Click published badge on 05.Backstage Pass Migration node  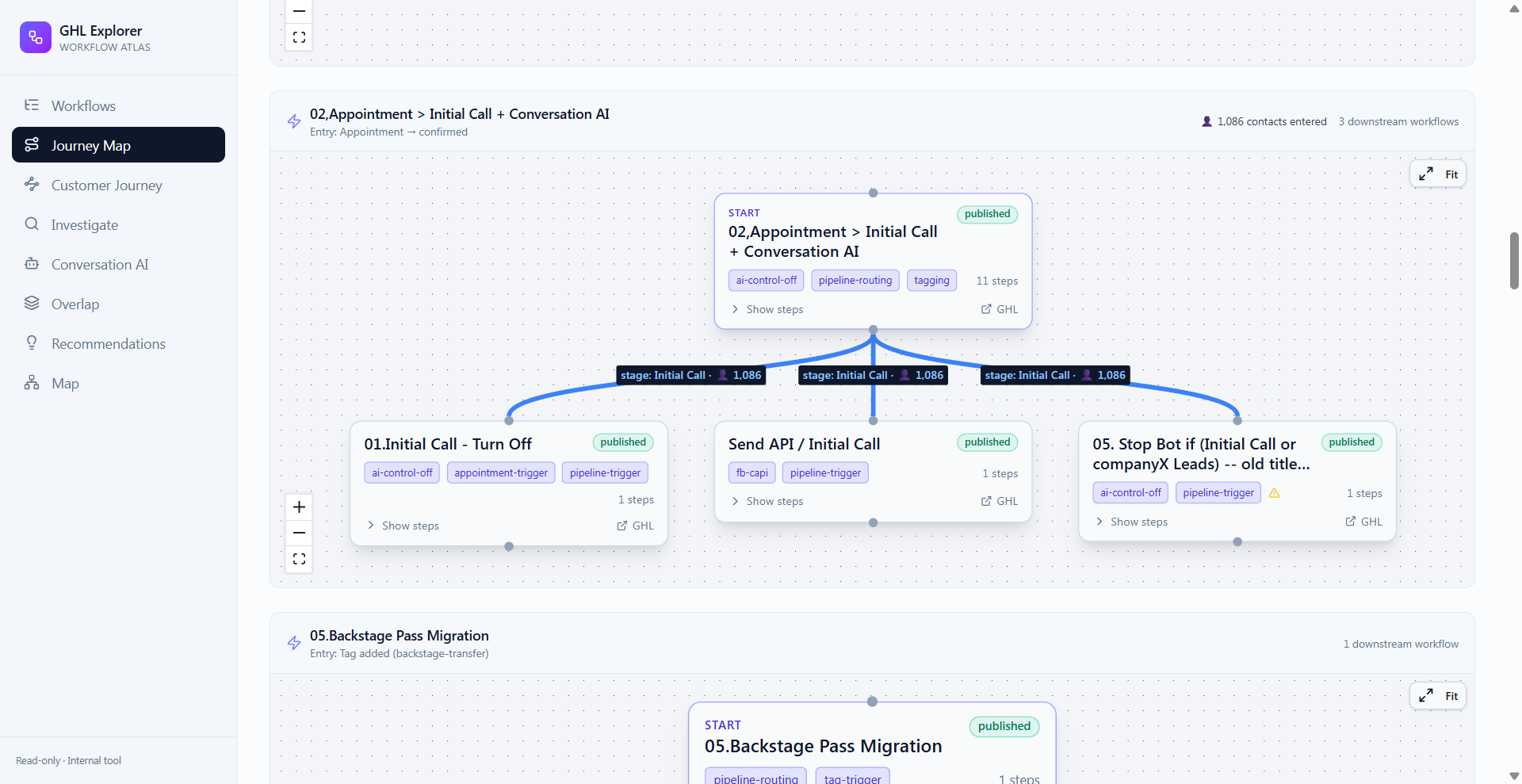(x=1004, y=726)
